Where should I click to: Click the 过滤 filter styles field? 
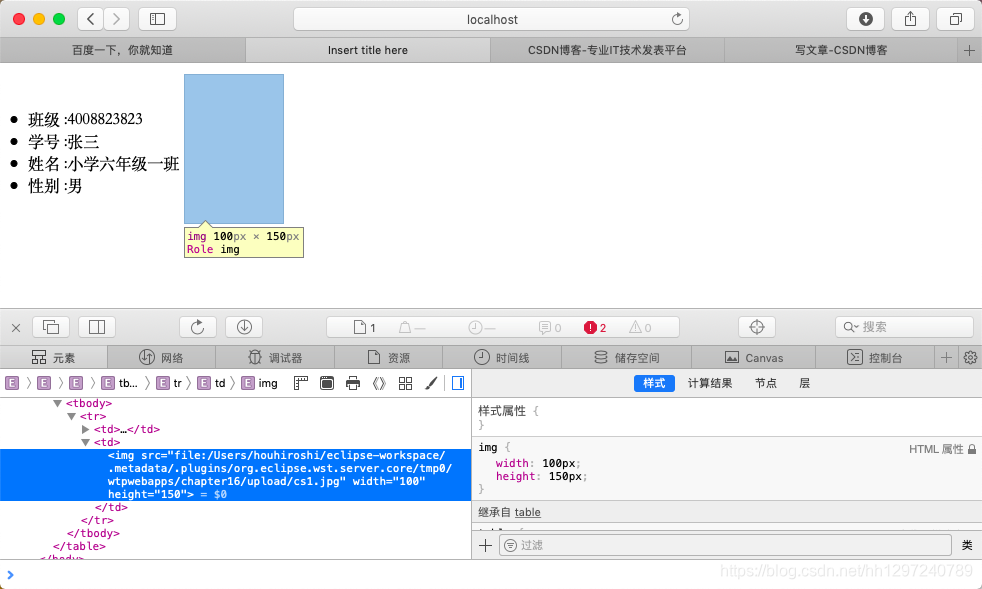725,545
